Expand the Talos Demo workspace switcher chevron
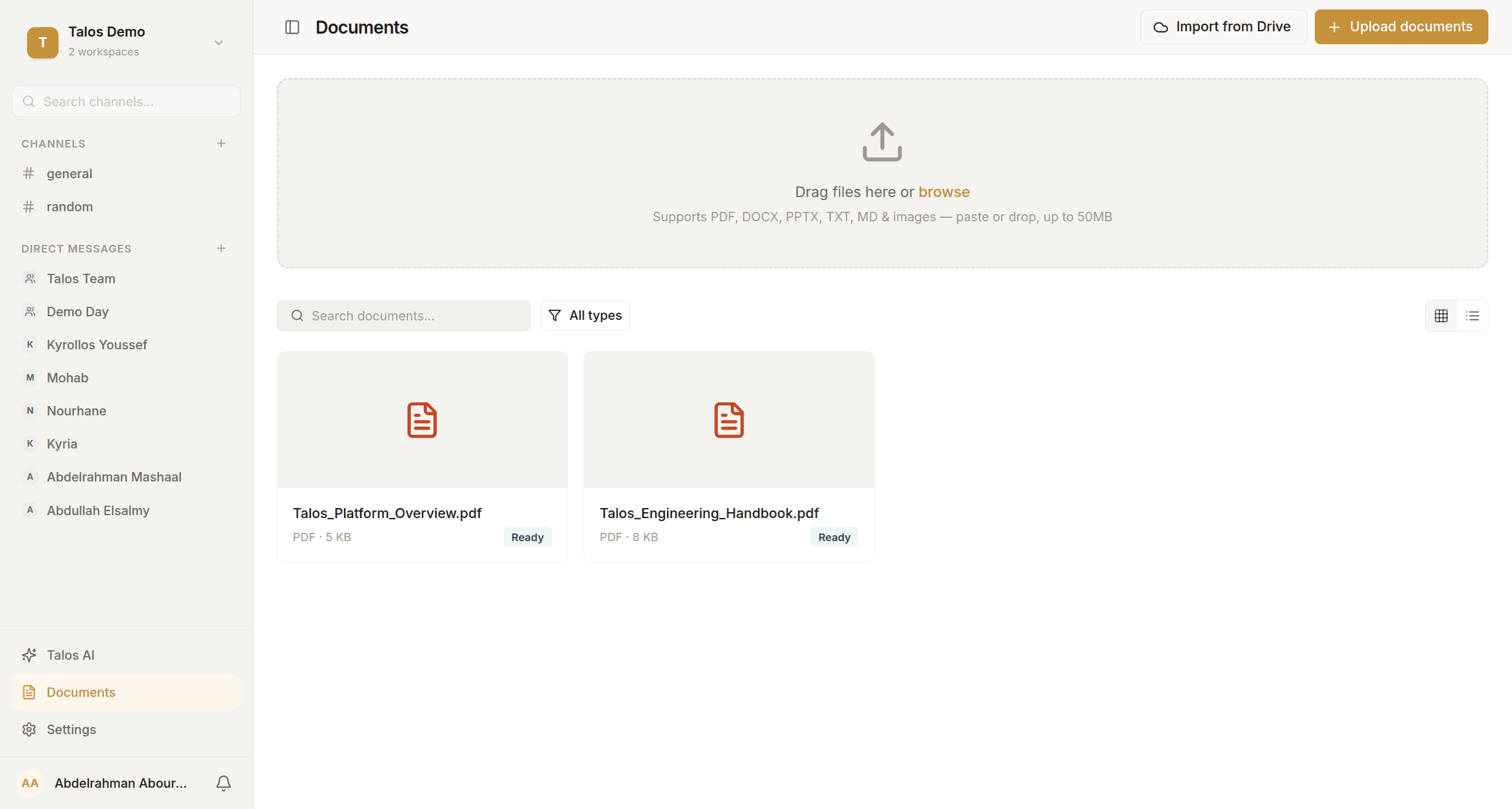 pyautogui.click(x=218, y=42)
